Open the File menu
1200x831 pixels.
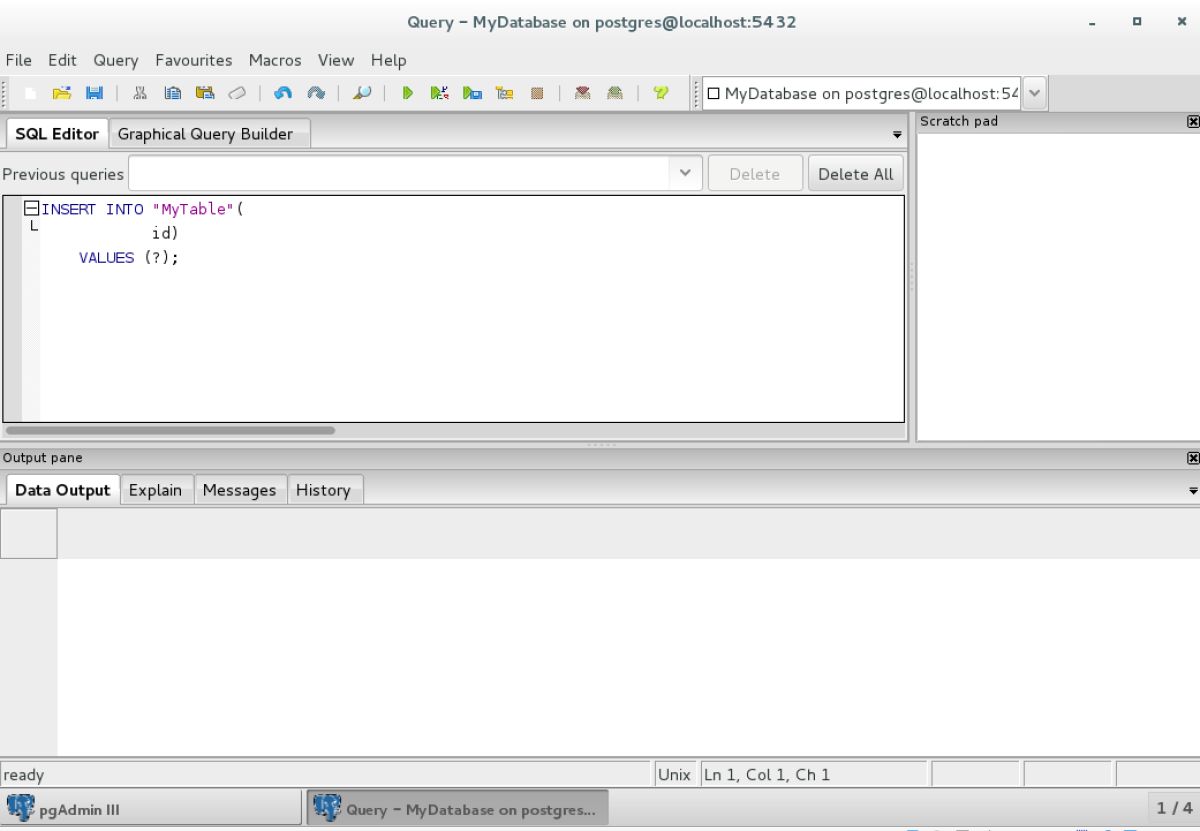(19, 60)
